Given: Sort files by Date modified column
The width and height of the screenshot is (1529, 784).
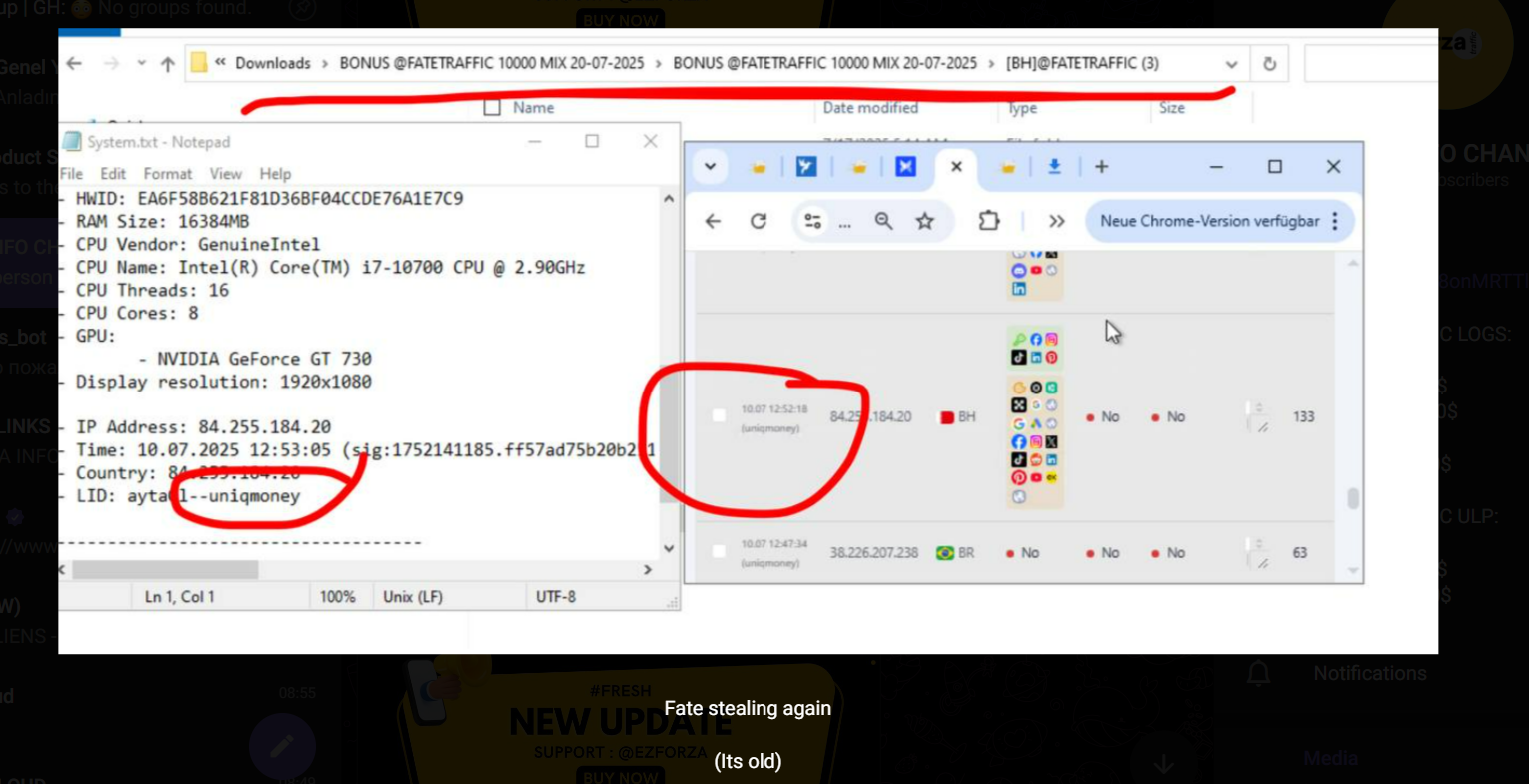Looking at the screenshot, I should (x=870, y=107).
